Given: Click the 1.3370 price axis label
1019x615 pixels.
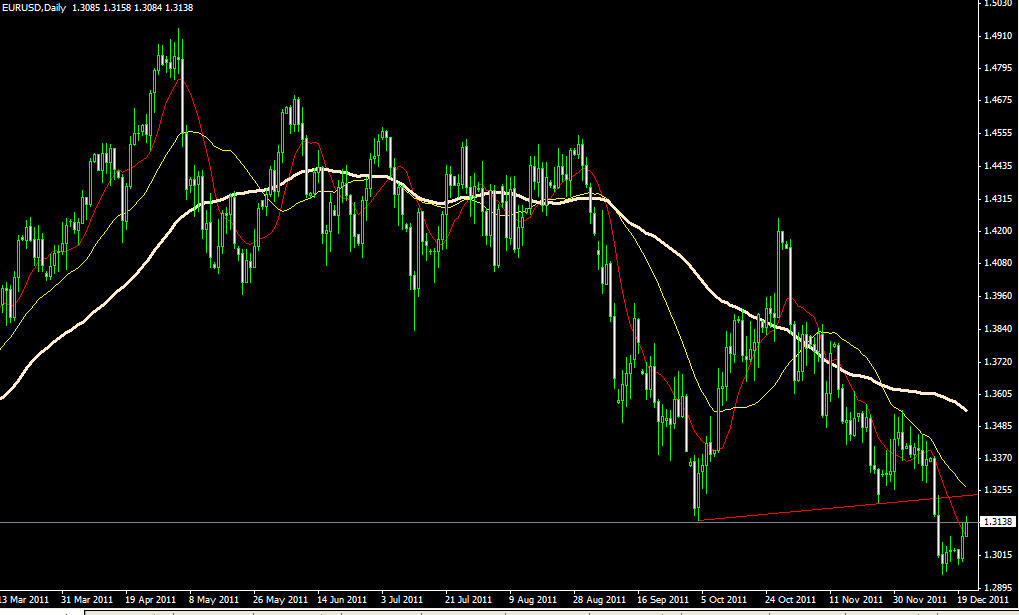Looking at the screenshot, I should coord(998,458).
